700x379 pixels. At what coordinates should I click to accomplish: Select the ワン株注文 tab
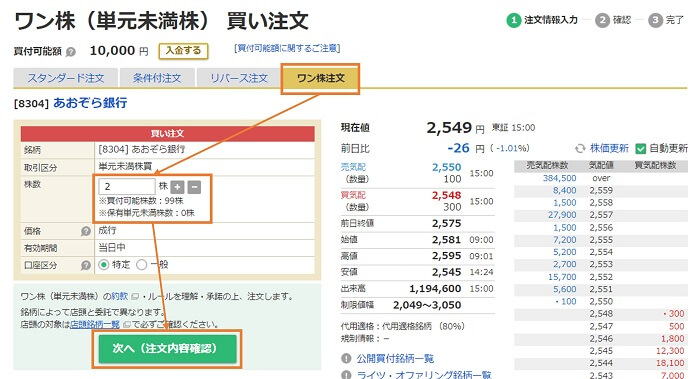(x=320, y=78)
